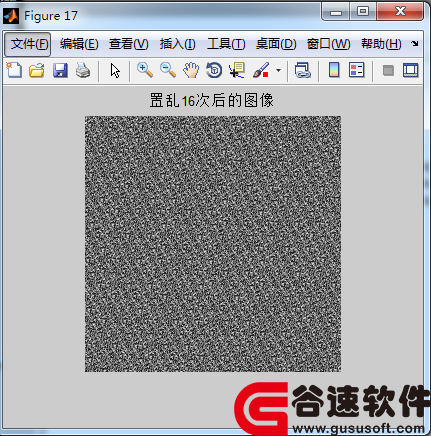This screenshot has height=436, width=431.
Task: Click the scrambled noise image
Action: [213, 244]
